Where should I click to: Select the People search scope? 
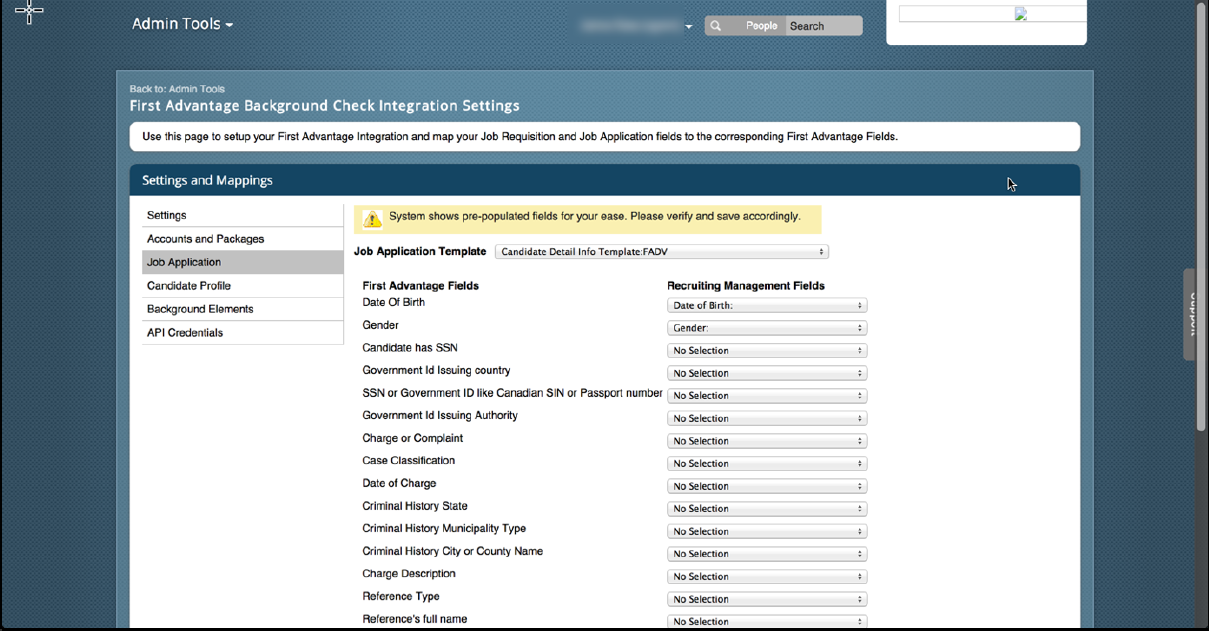click(761, 26)
